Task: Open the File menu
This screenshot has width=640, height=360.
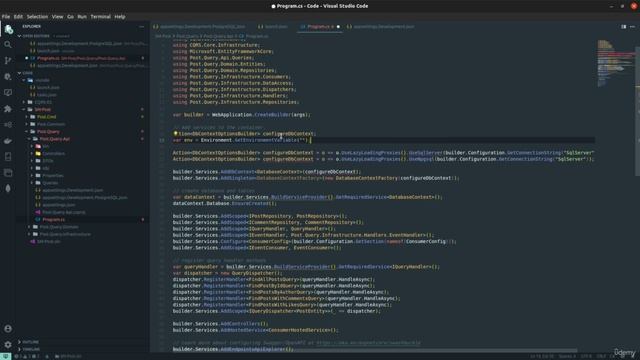Action: click(x=6, y=17)
